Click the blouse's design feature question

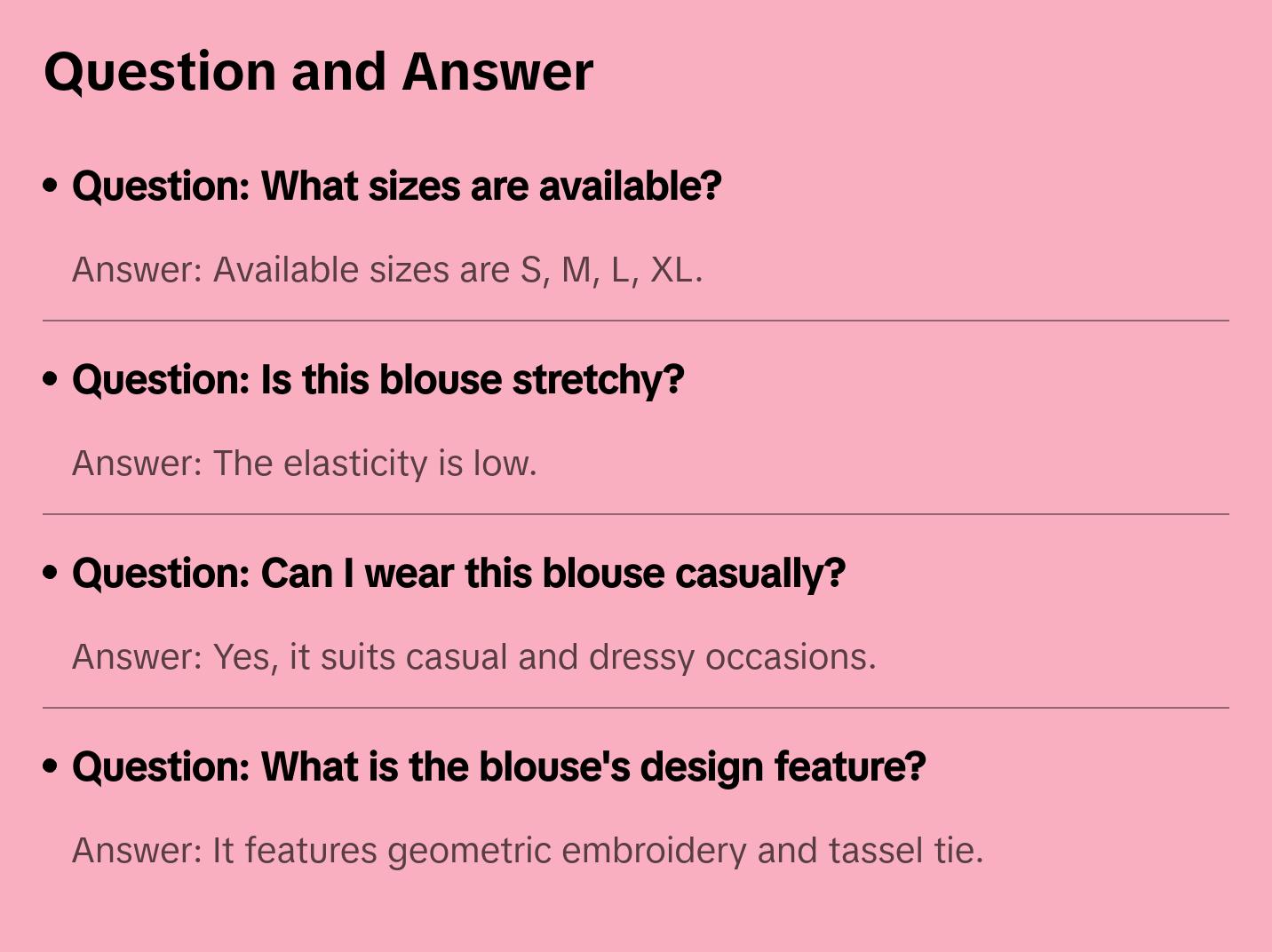click(499, 766)
